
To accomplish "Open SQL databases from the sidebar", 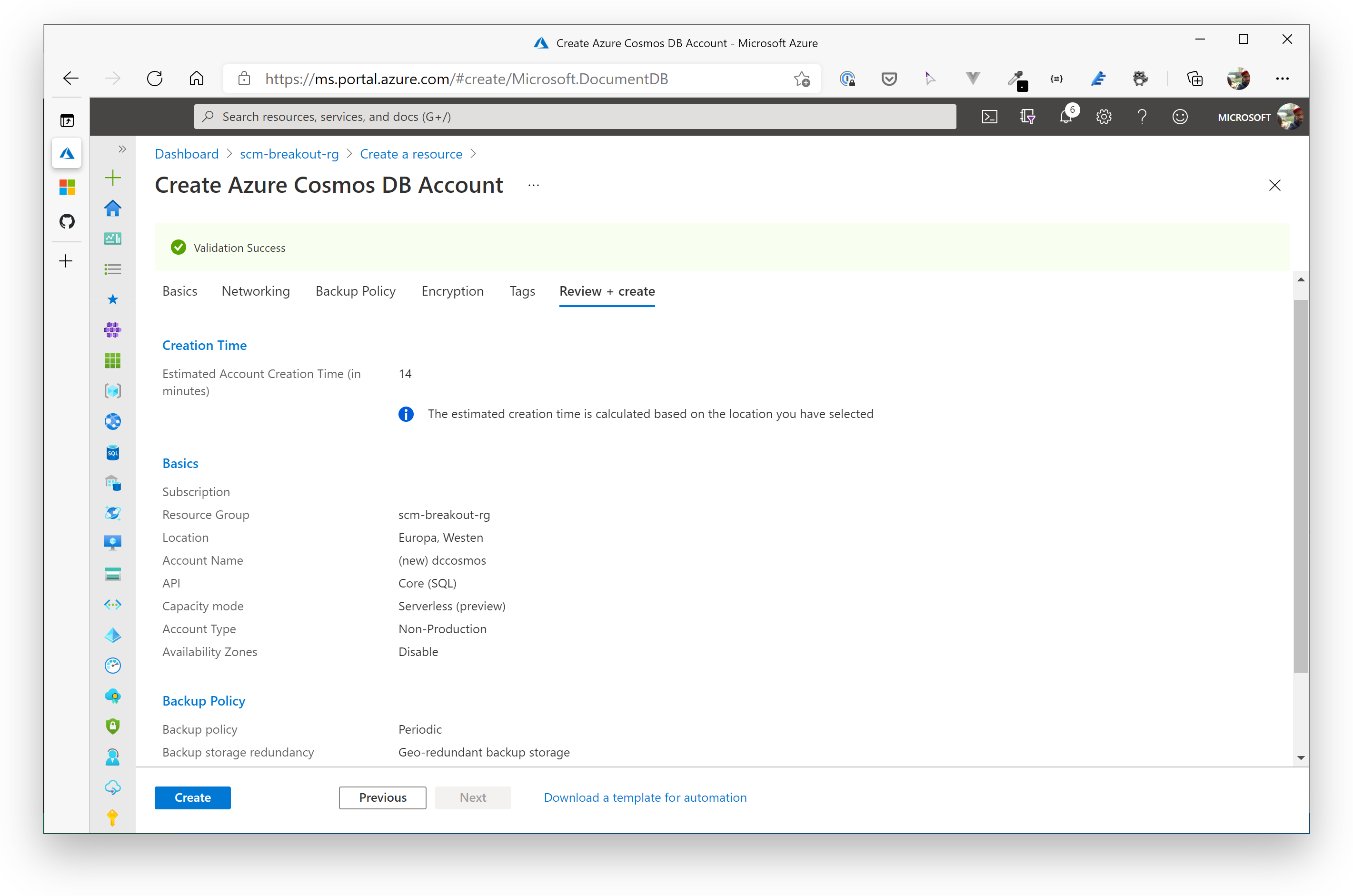I will 112,452.
